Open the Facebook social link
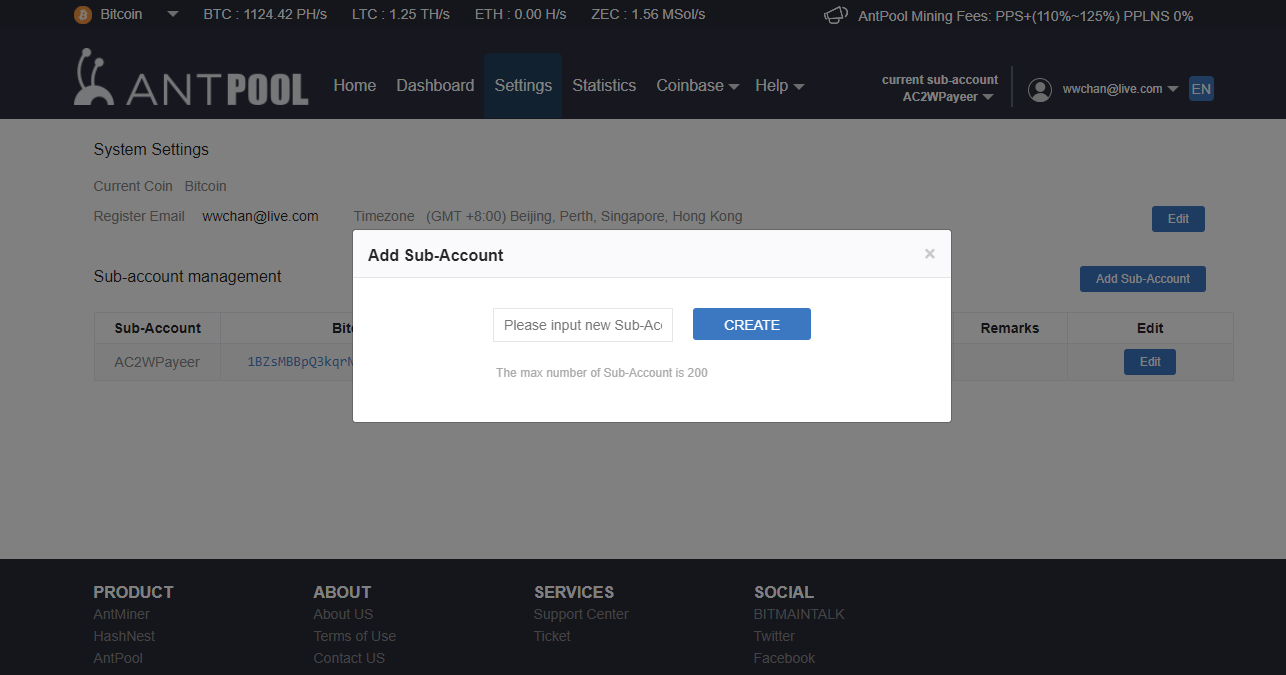The height and width of the screenshot is (675, 1286). (x=784, y=658)
